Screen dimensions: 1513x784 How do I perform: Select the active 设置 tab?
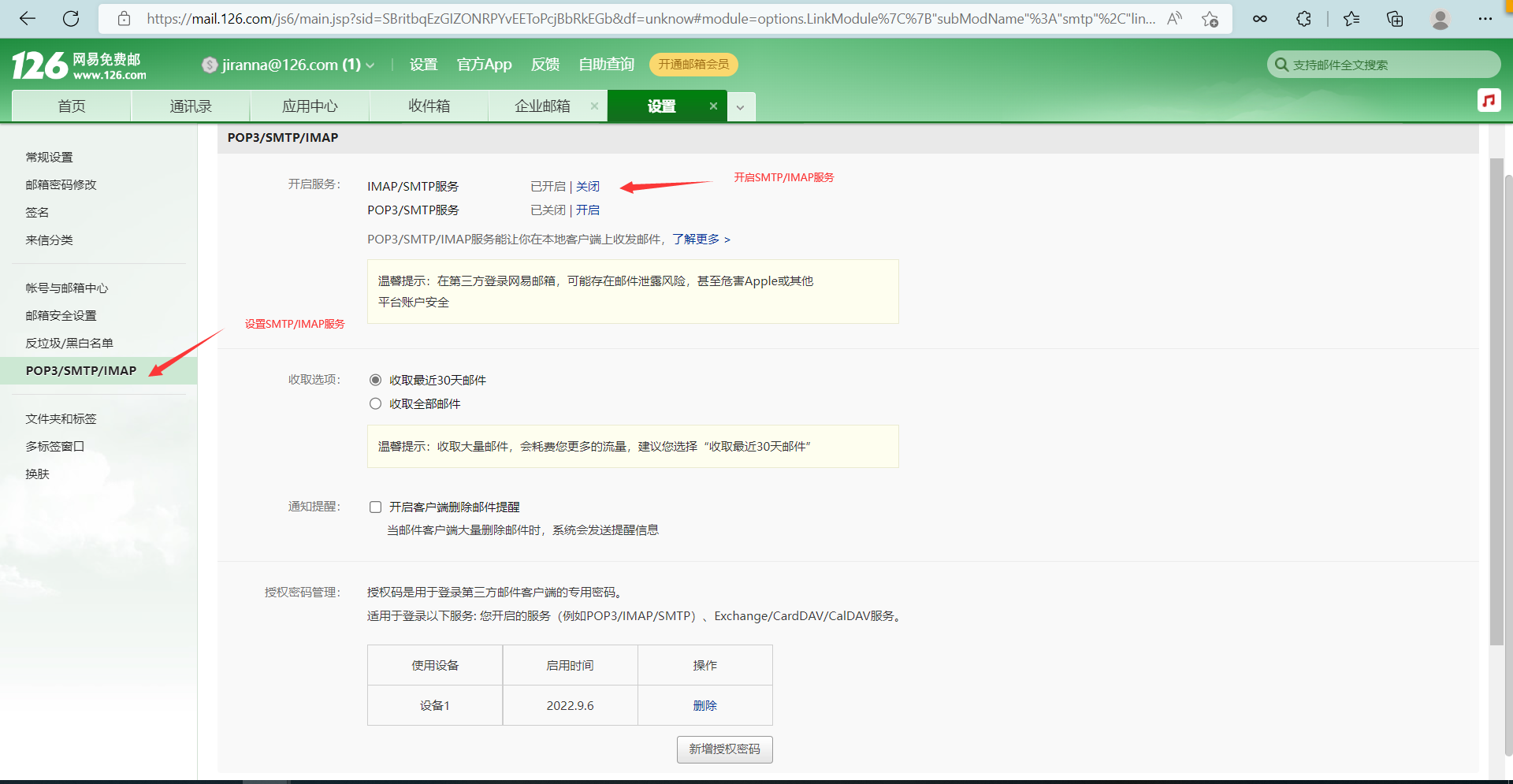point(662,106)
